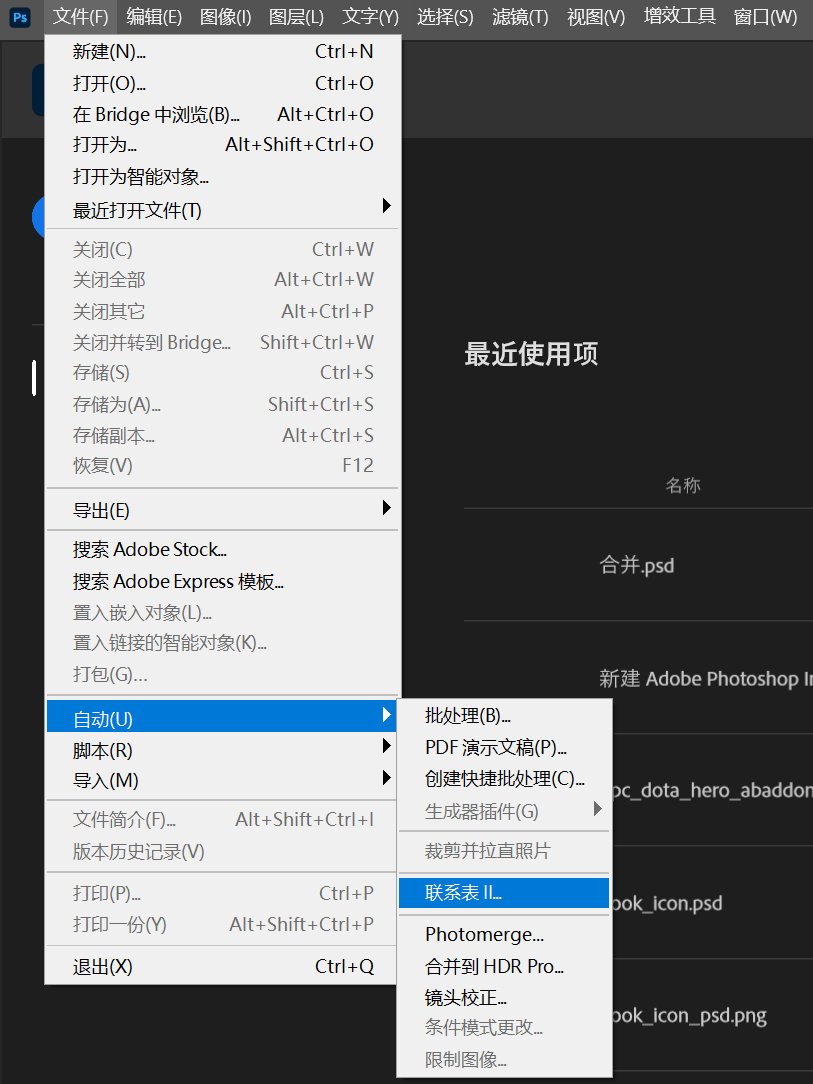Screen dimensions: 813x1084
Task: Choose 新建(N)... from the File menu
Action: [222, 52]
